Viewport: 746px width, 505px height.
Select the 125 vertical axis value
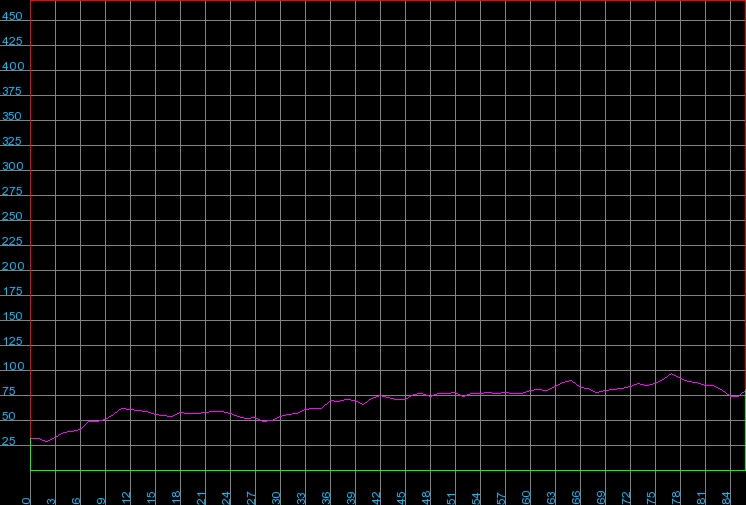pyautogui.click(x=13, y=341)
